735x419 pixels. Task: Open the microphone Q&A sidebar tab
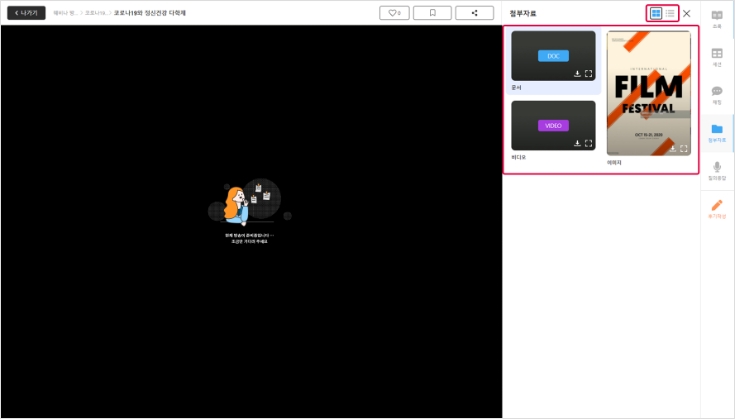tap(717, 170)
